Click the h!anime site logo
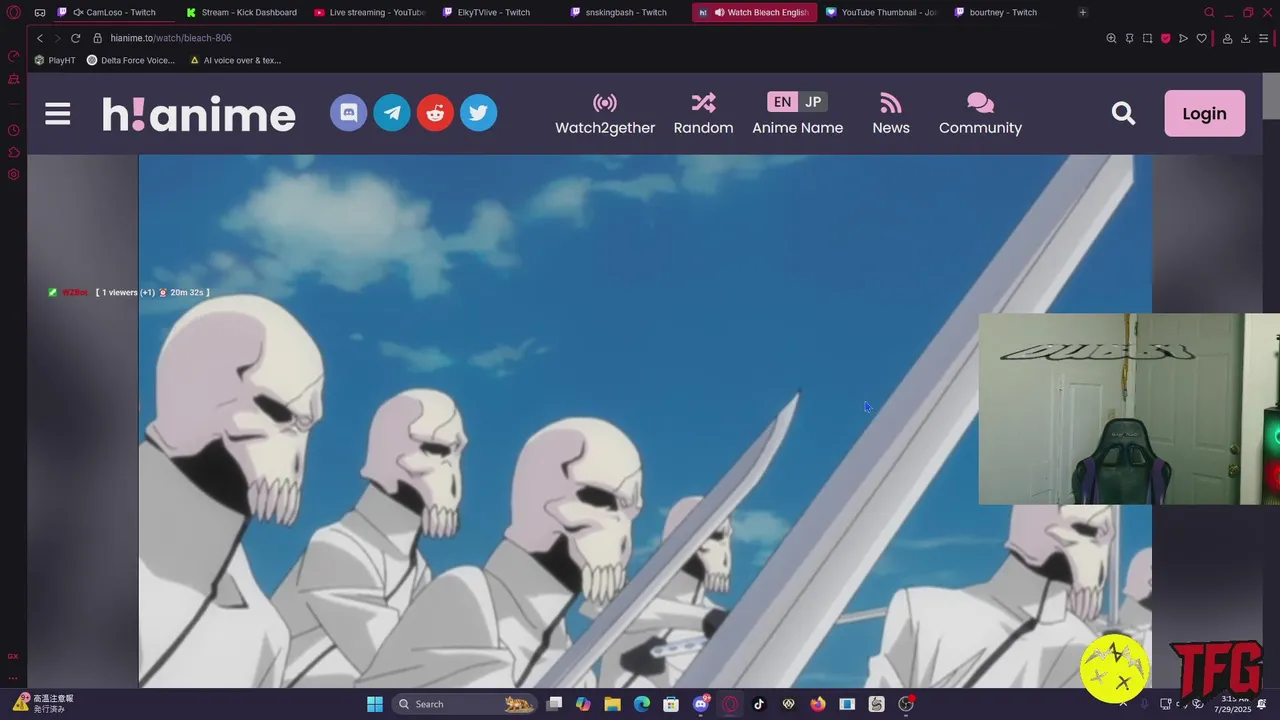 (199, 114)
